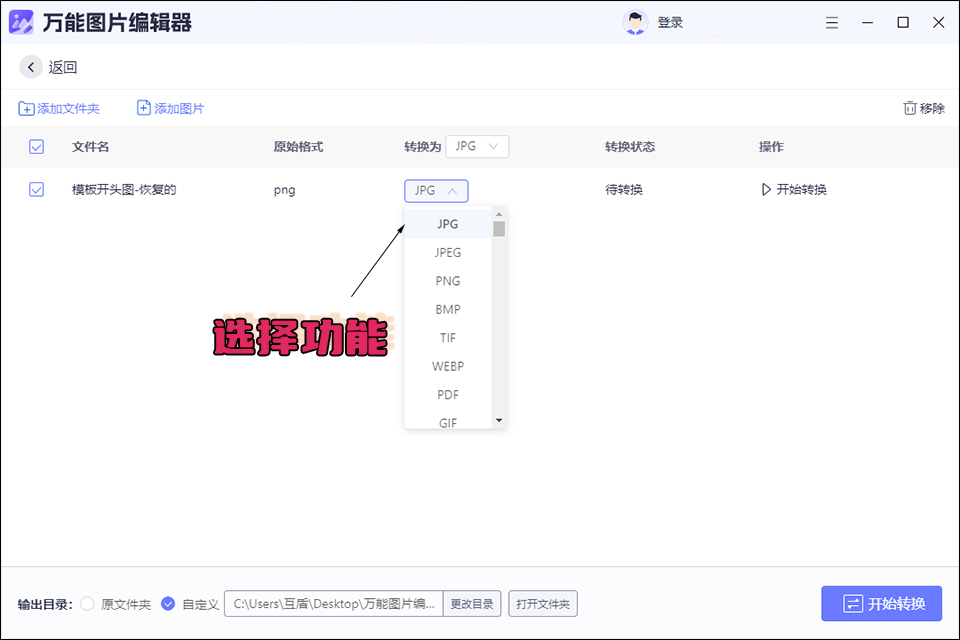Click the 登录 login link
Viewport: 960px width, 640px height.
(x=670, y=23)
